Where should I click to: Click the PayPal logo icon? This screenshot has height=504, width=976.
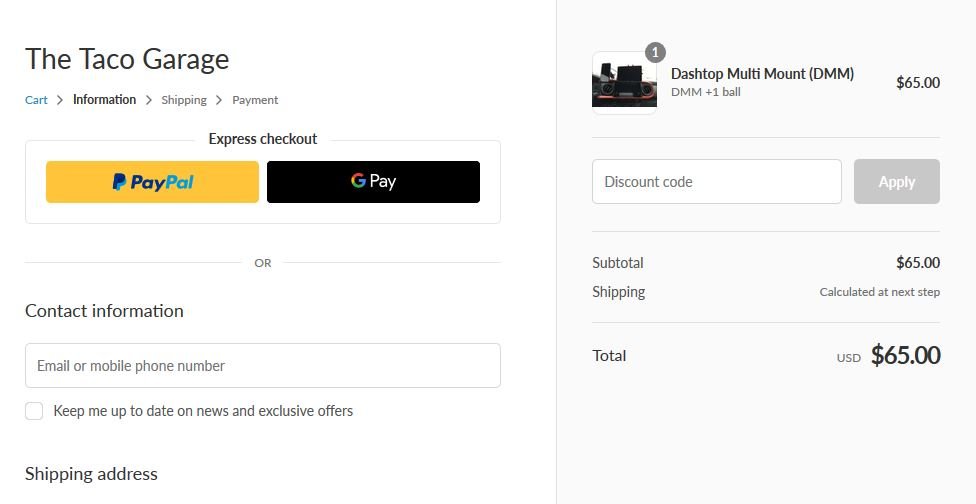119,182
